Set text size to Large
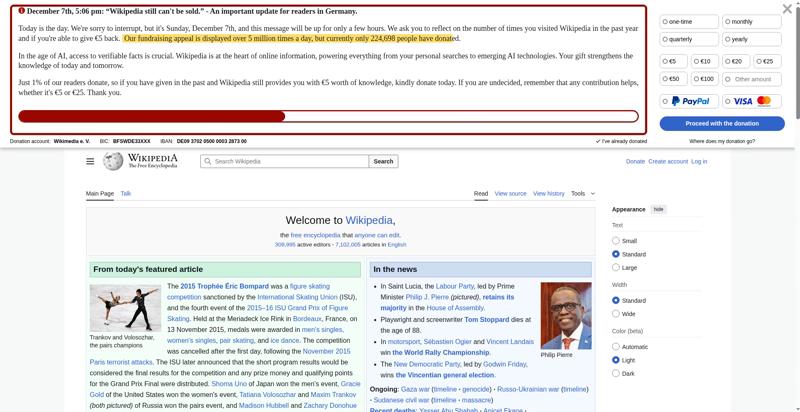Screen dimensions: 800x412 616,268
